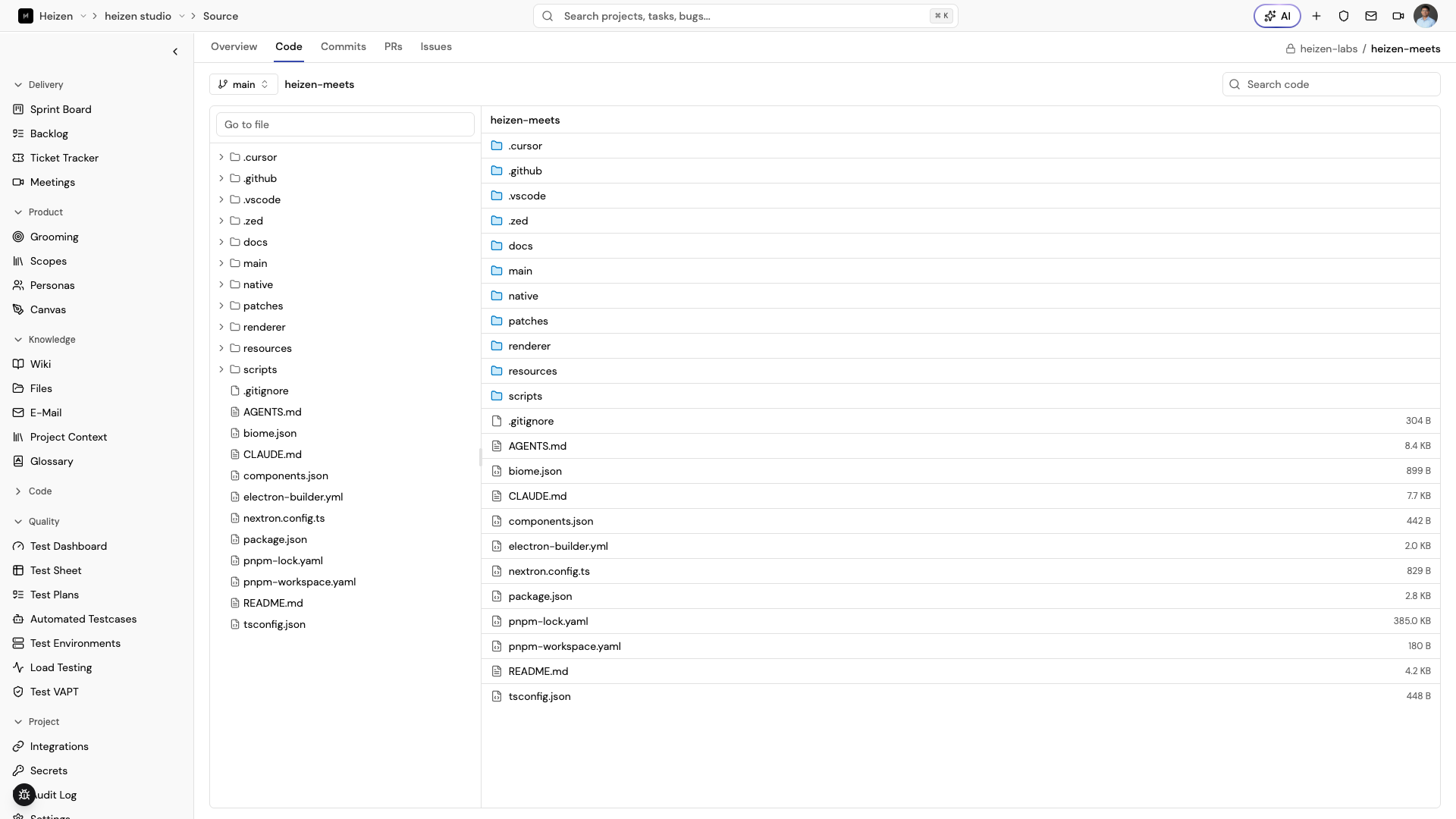The image size is (1456, 819).
Task: Open the heizen studio project dropdown
Action: pos(182,16)
